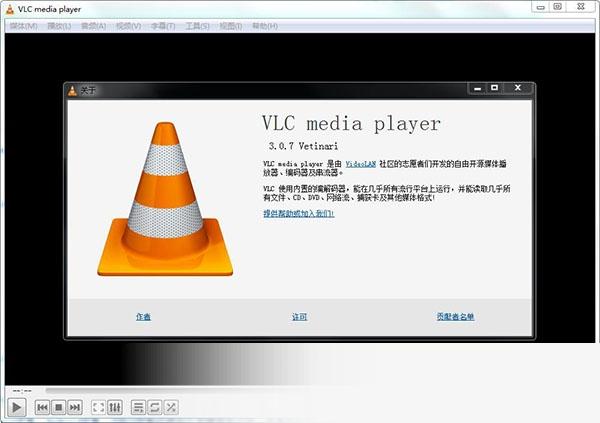Open the 字幕(T) subtitle menu

(x=163, y=26)
